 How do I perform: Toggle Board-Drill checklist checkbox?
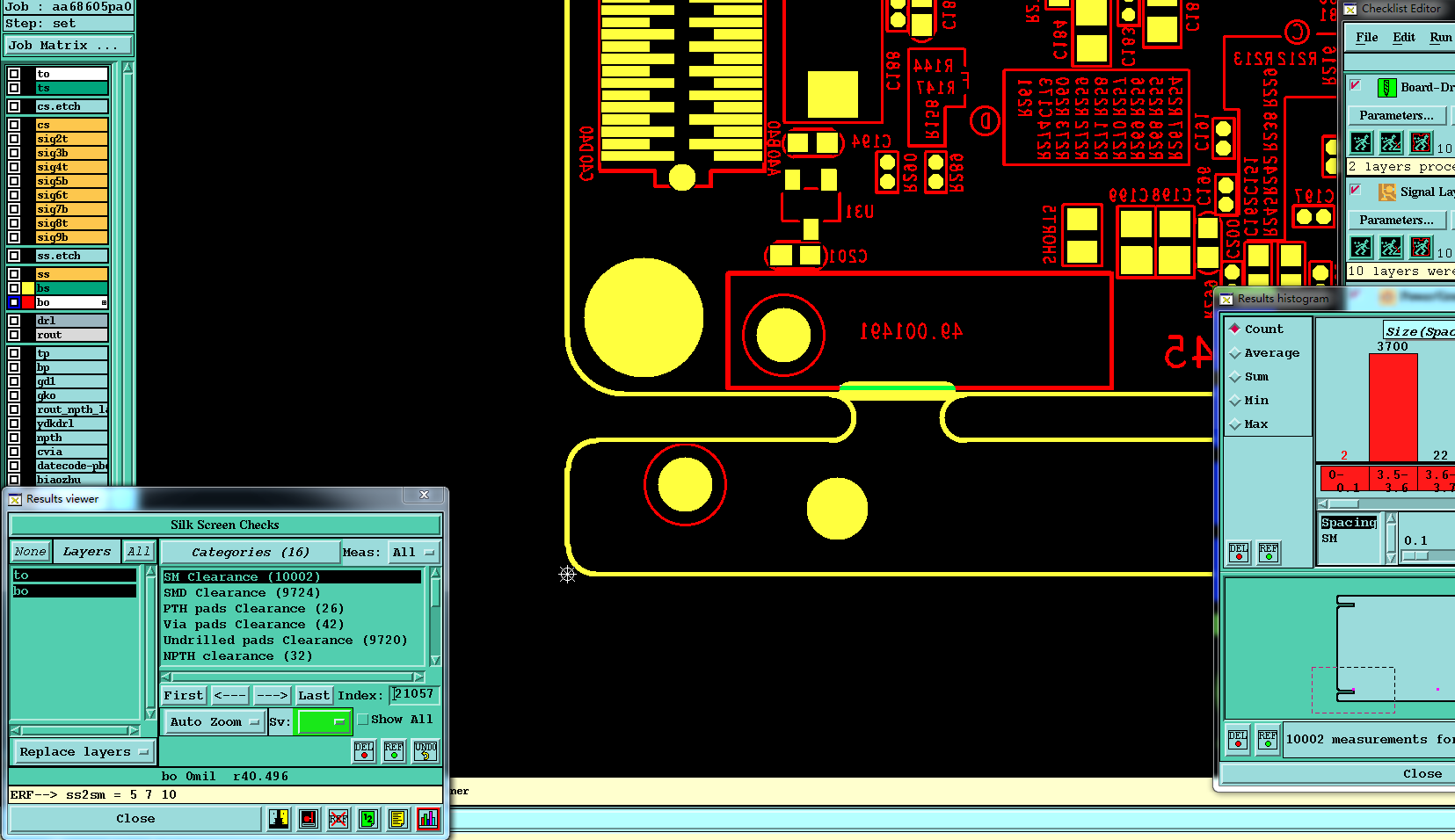pos(1356,85)
